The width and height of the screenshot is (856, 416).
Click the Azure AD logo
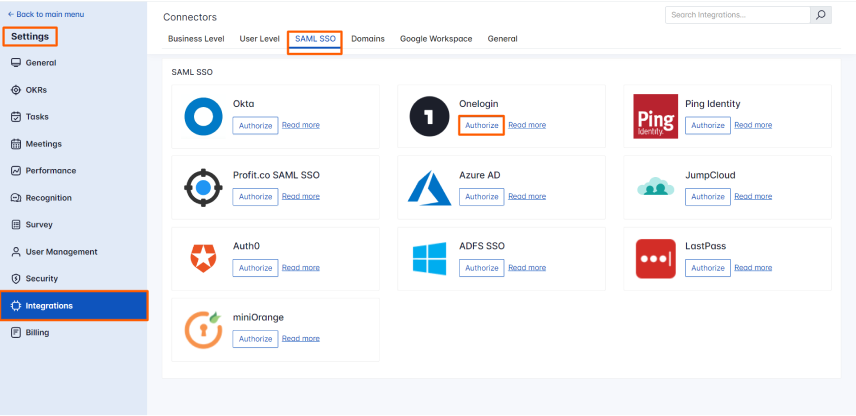pos(429,188)
